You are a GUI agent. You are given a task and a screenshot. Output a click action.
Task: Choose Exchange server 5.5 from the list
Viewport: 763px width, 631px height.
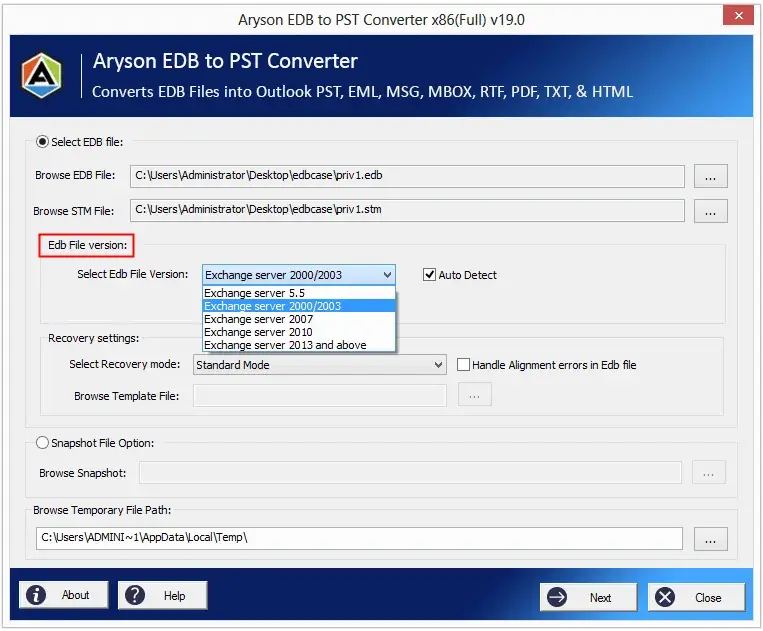tap(299, 293)
